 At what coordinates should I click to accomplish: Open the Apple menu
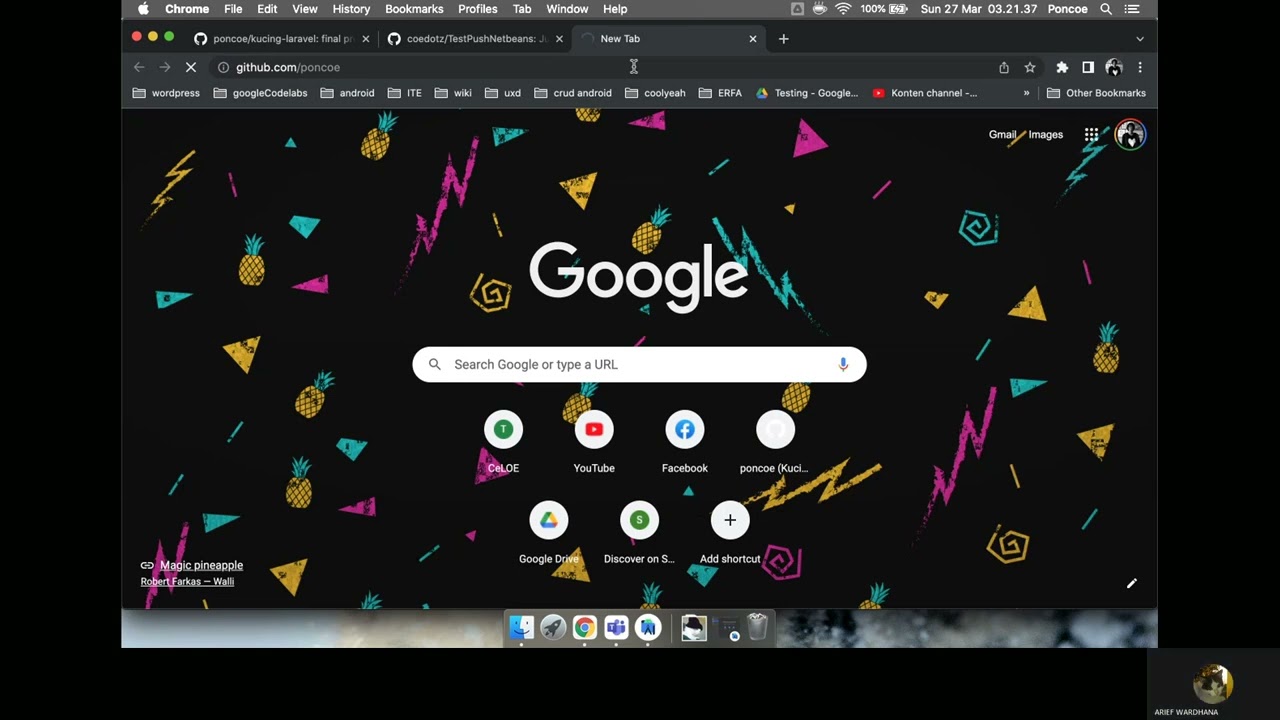pos(143,9)
